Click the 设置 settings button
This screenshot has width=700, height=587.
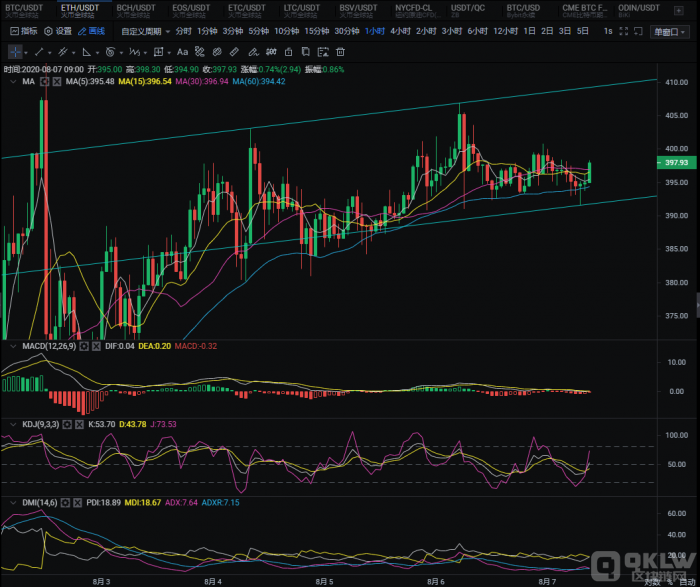point(58,31)
